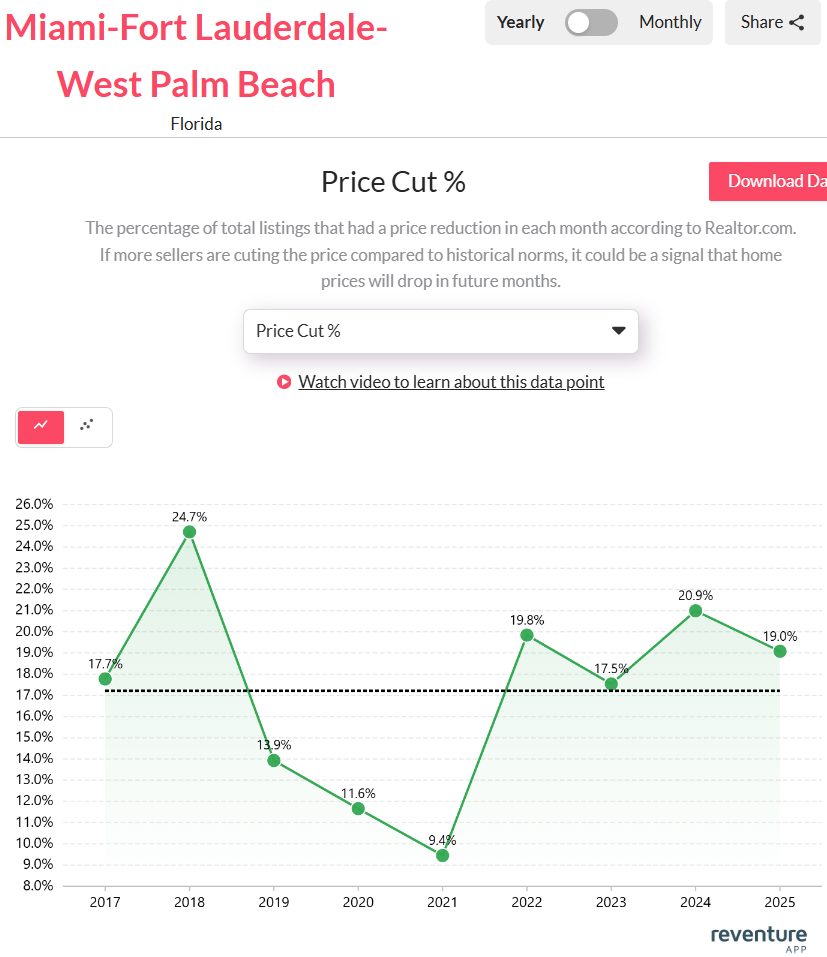Click the 20.9% data point for 2024

tap(695, 610)
